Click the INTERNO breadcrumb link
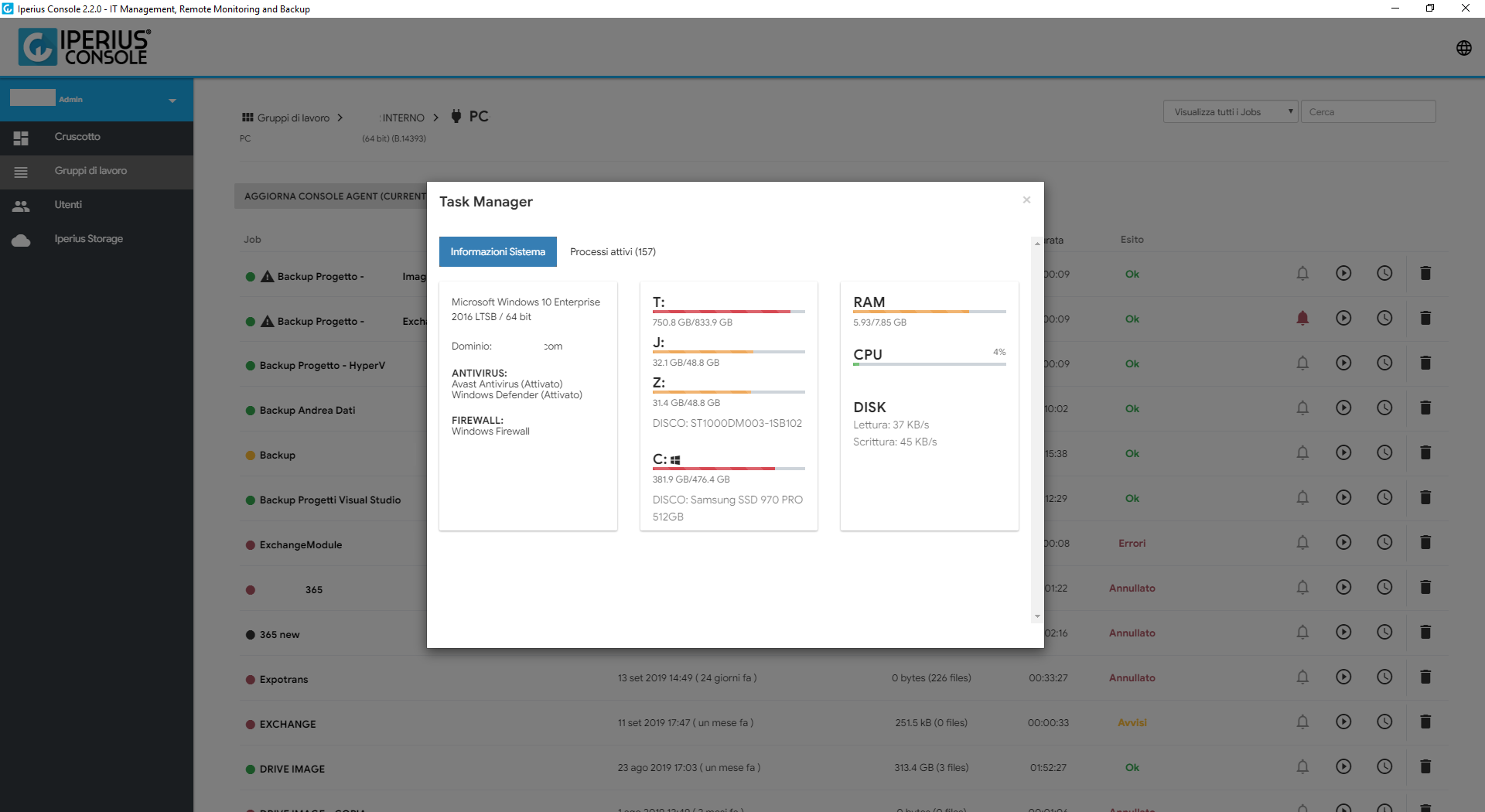Image resolution: width=1485 pixels, height=812 pixels. [x=403, y=118]
